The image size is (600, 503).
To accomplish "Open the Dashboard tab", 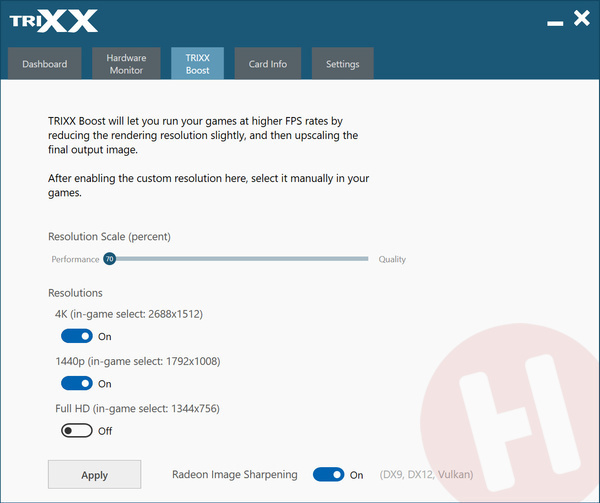I will tap(44, 63).
